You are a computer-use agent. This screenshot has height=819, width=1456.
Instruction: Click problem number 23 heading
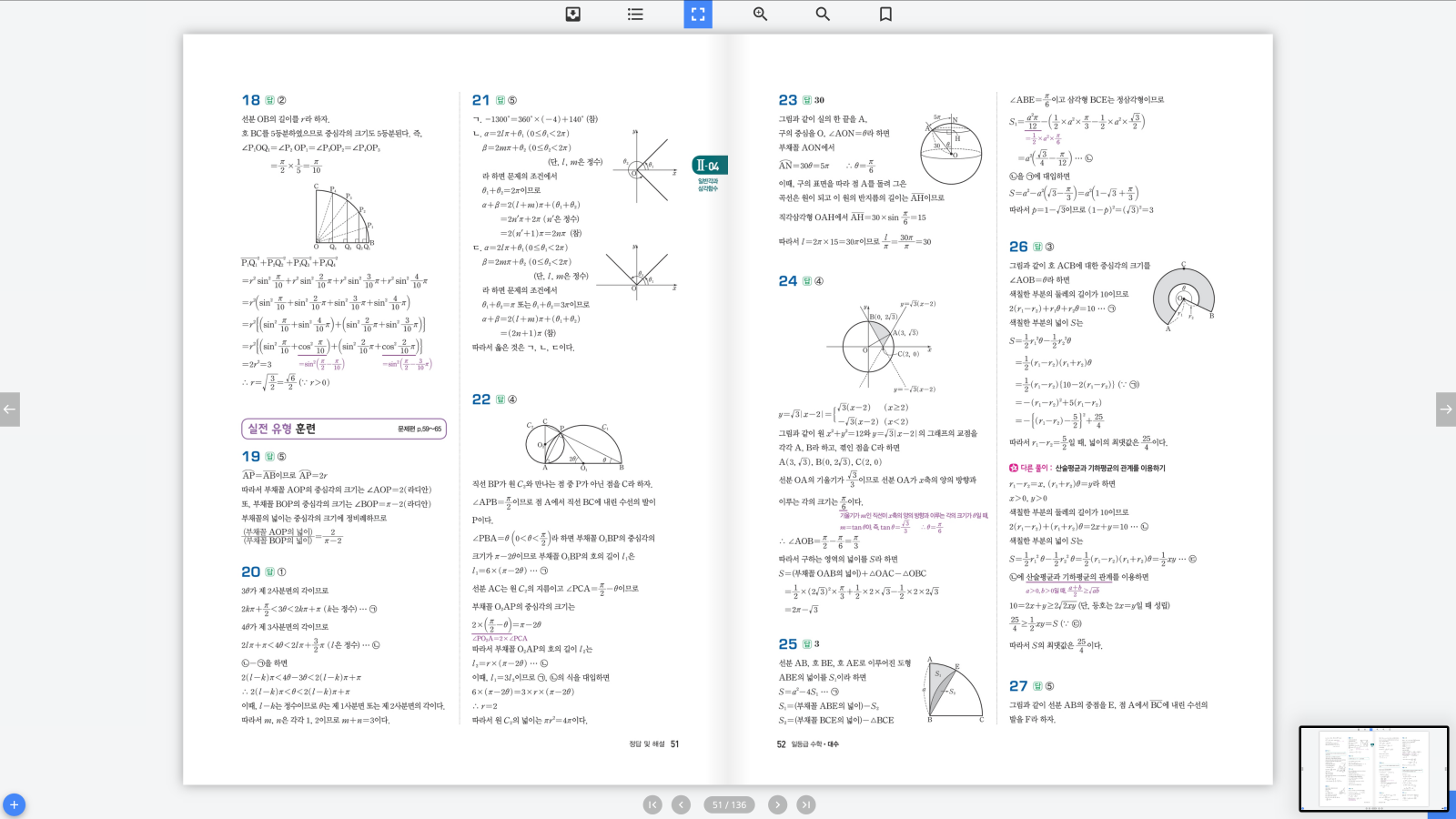coord(787,100)
